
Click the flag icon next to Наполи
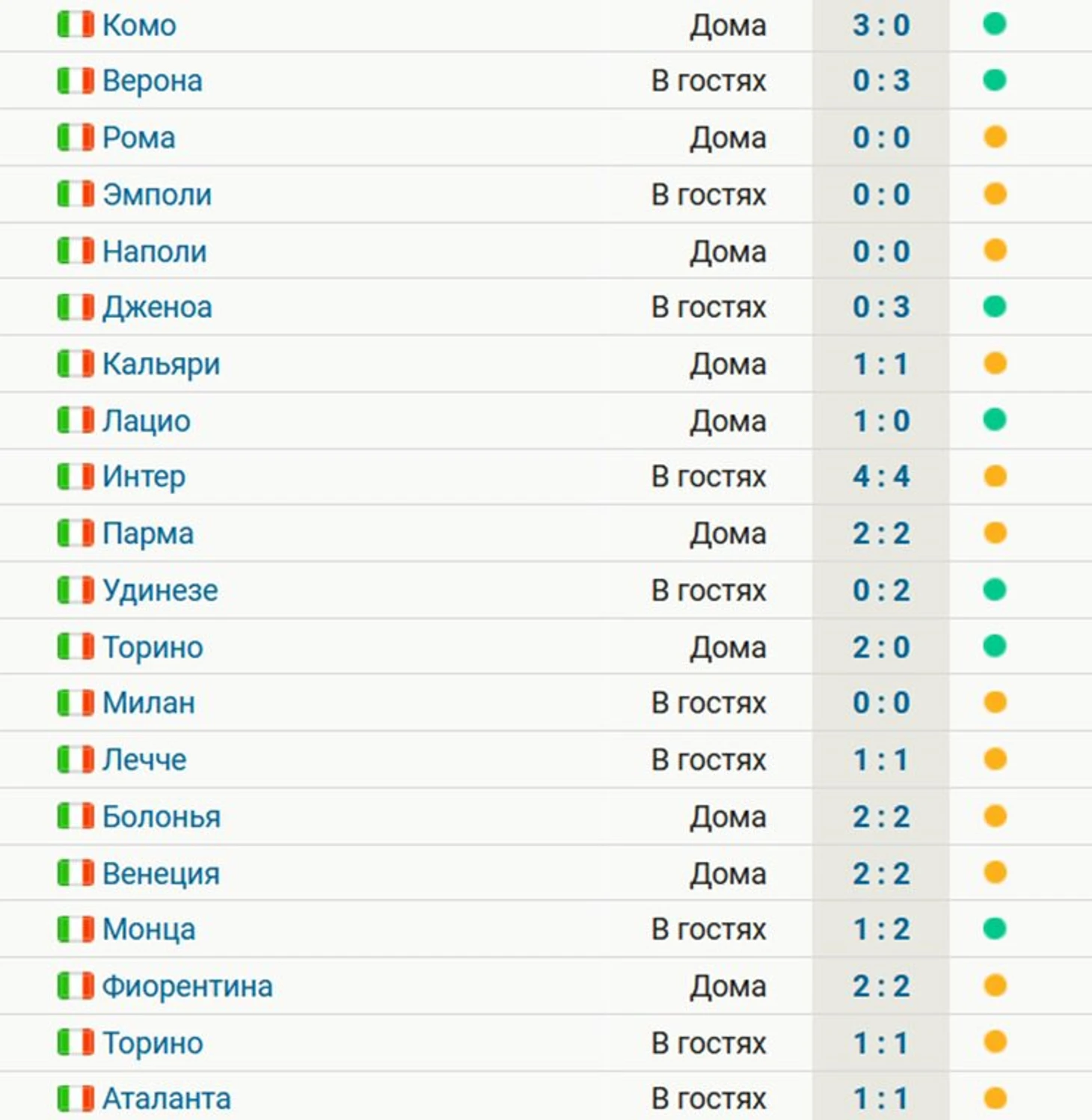(x=76, y=251)
